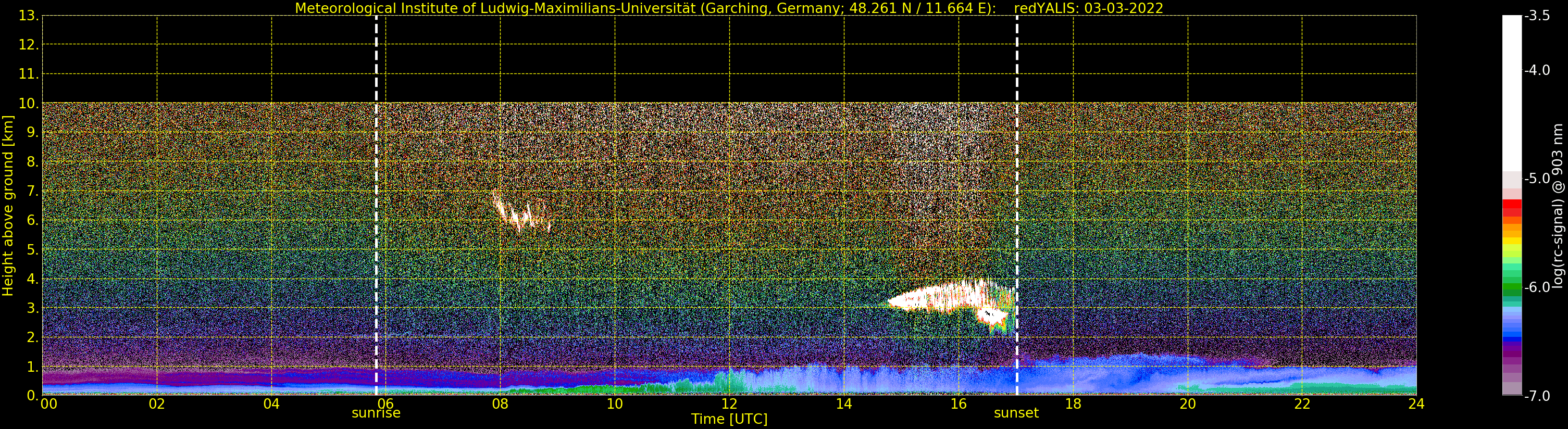Click the '-6.0' colorbar tick value
Screen dimensions: 1568x429
(x=1537, y=287)
